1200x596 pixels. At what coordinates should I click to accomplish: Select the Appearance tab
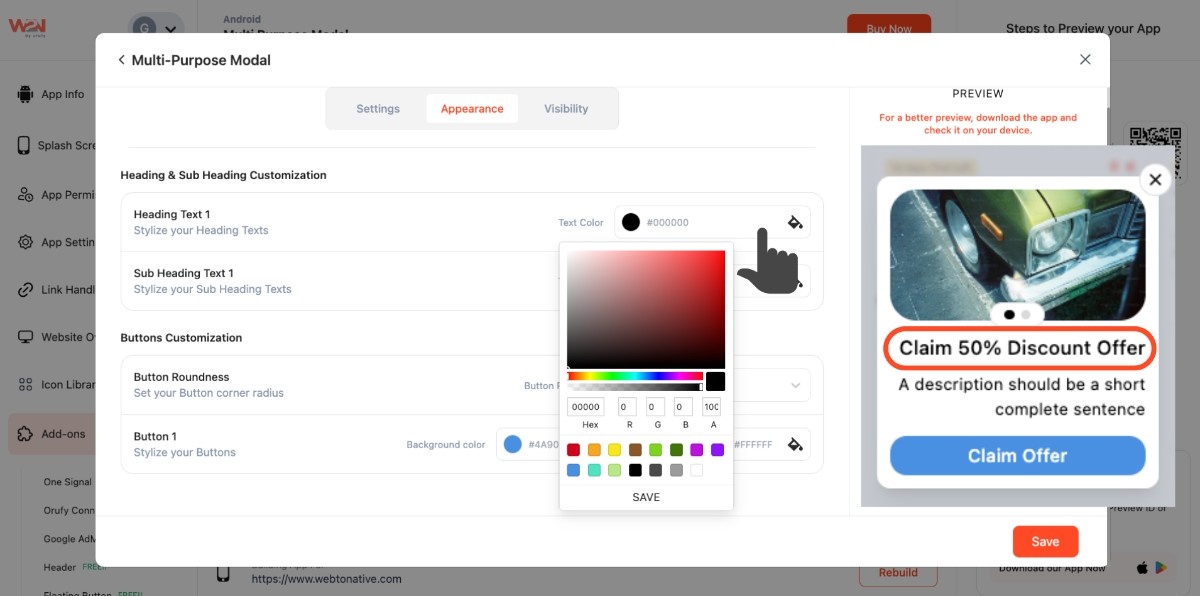pyautogui.click(x=472, y=108)
